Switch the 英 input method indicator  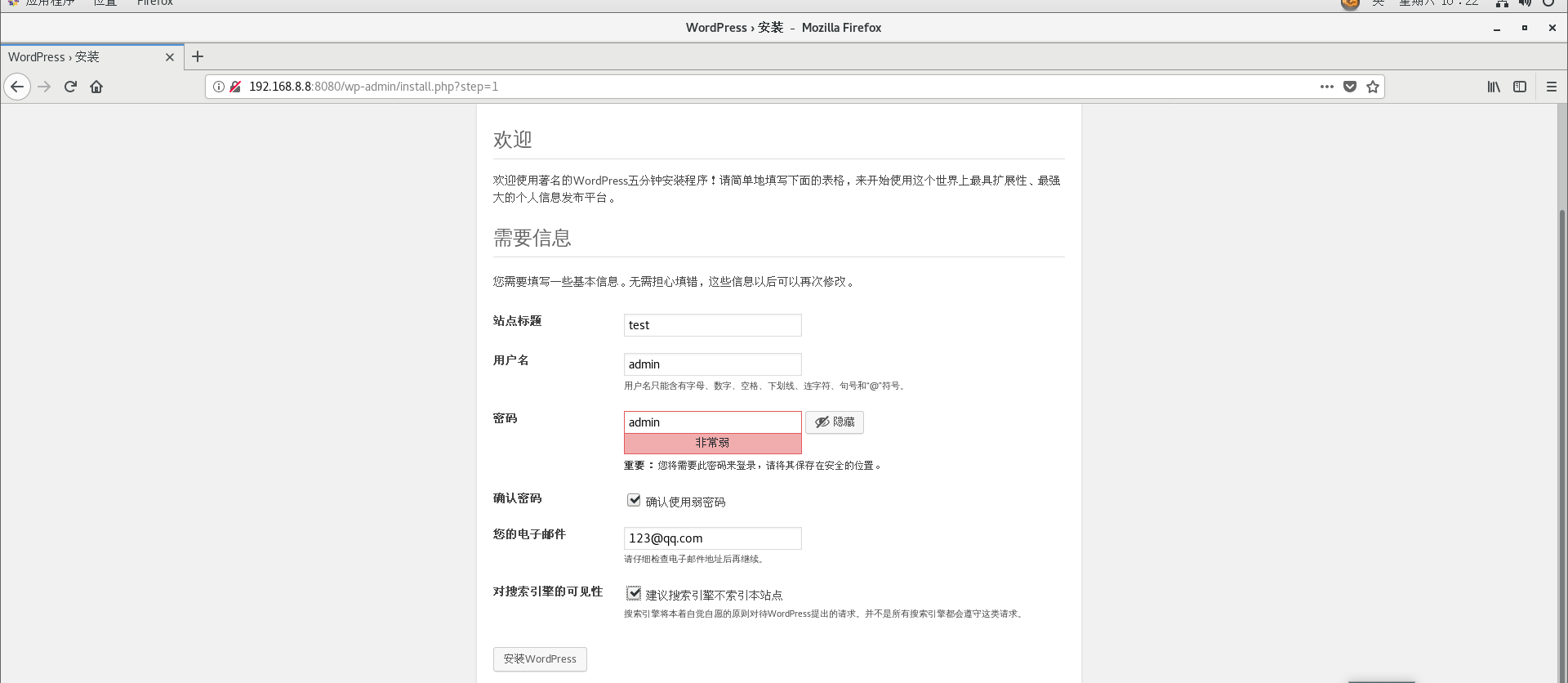click(1378, 3)
